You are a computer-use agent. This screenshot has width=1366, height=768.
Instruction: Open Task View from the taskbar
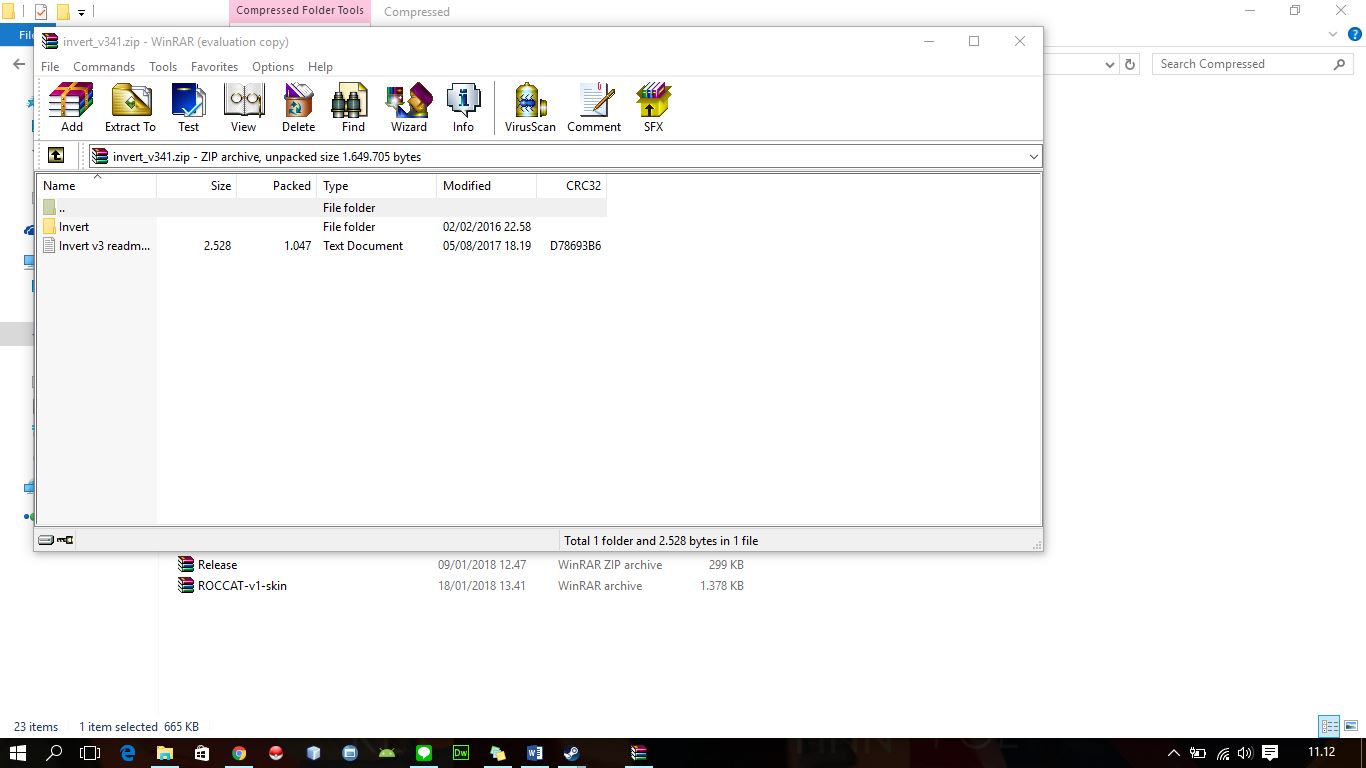tap(91, 753)
